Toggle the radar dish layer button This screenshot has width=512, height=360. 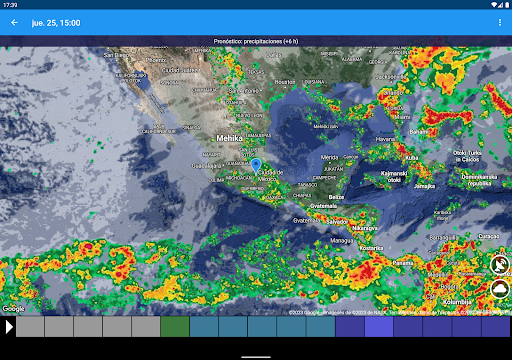[x=500, y=265]
